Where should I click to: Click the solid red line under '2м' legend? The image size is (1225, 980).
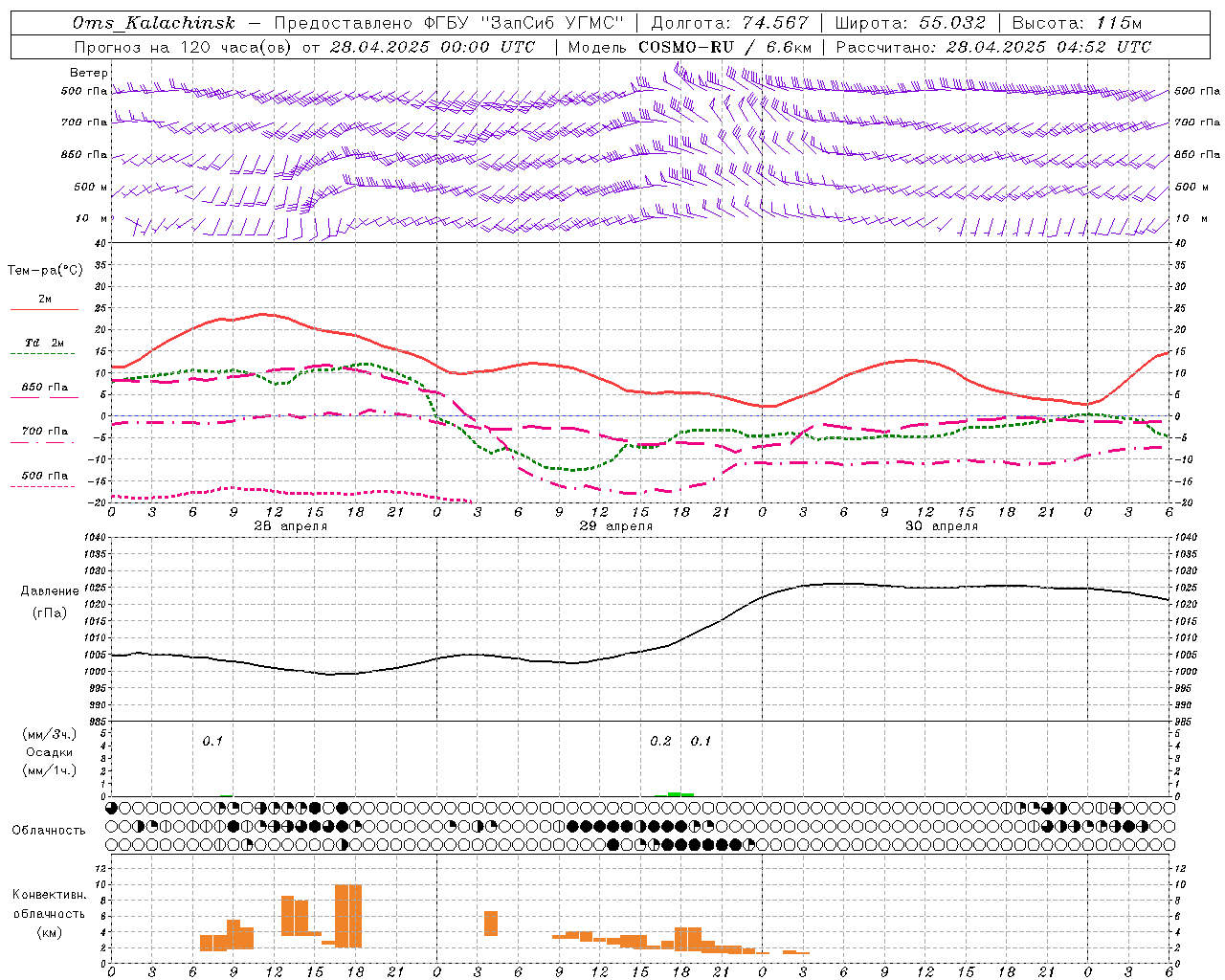[x=44, y=309]
